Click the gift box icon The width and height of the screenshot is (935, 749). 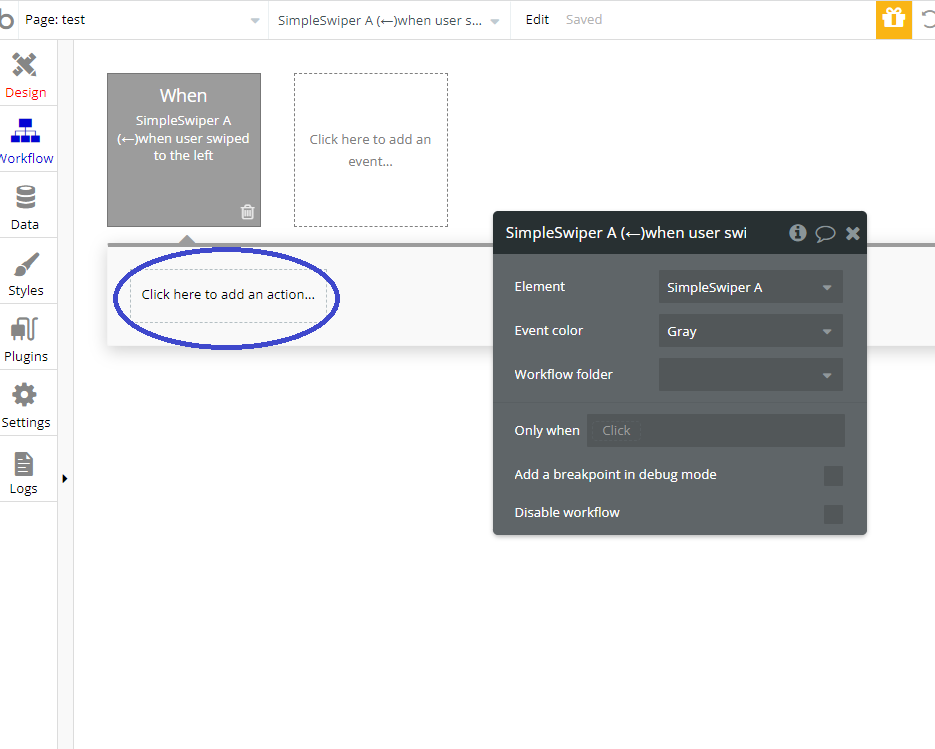893,19
